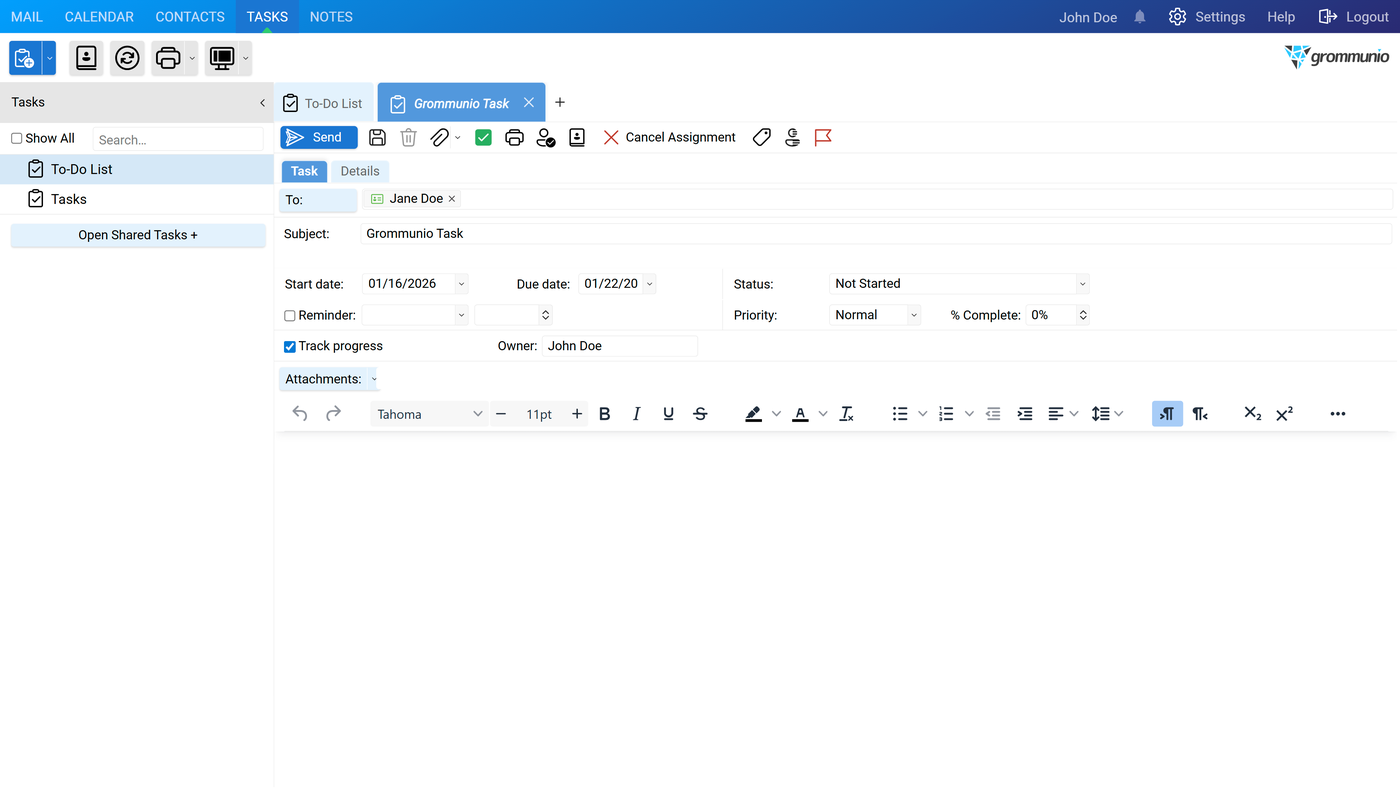Switch to the Details tab
Screen dimensions: 1400x788
click(x=360, y=171)
